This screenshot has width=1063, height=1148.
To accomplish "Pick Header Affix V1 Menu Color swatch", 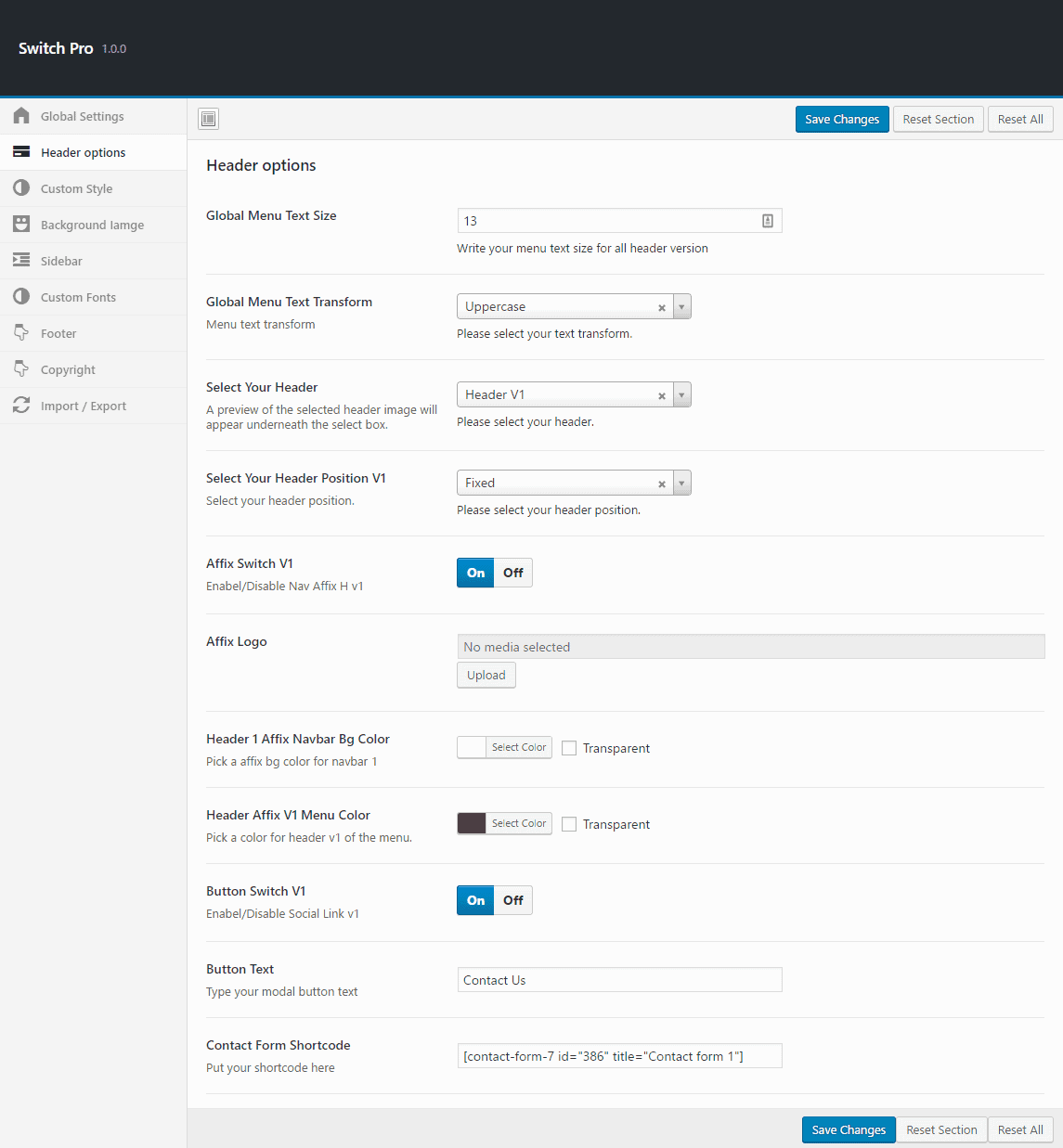I will tap(470, 823).
